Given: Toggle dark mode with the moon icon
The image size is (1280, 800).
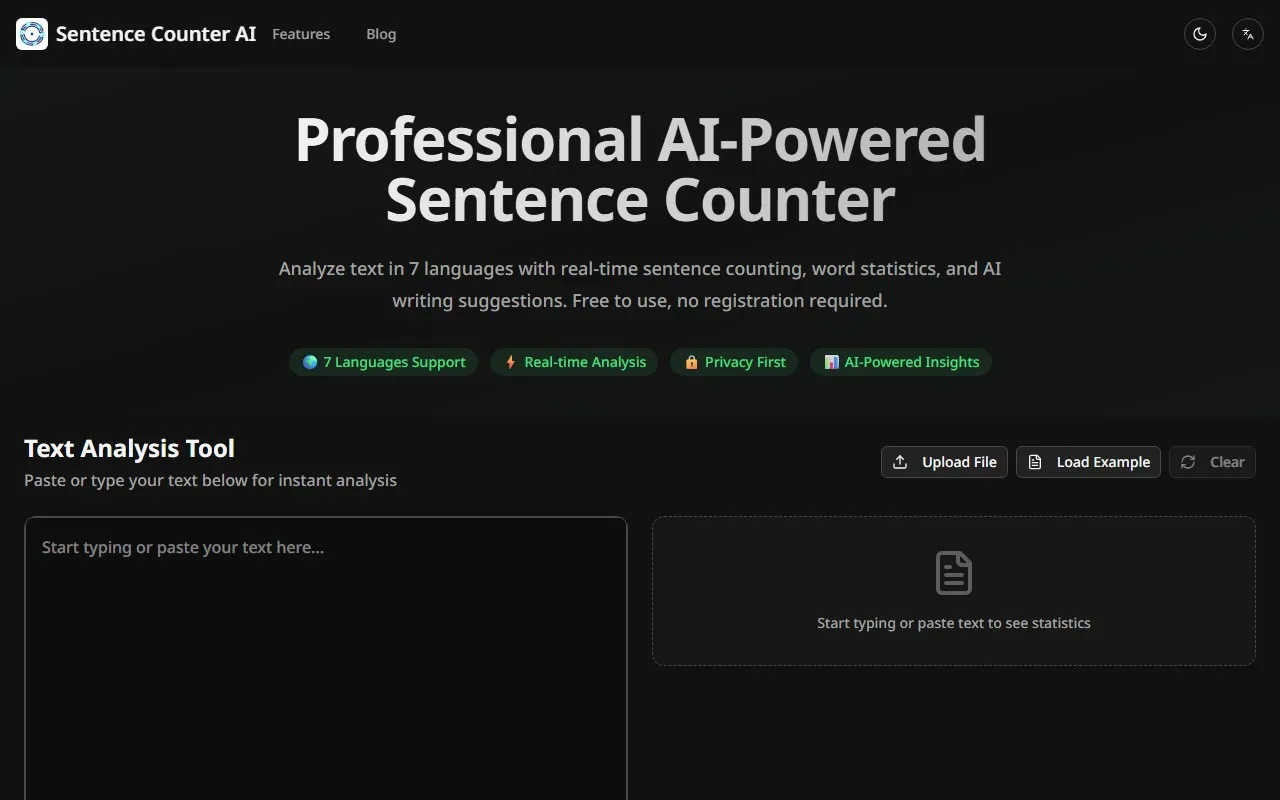Looking at the screenshot, I should 1200,34.
